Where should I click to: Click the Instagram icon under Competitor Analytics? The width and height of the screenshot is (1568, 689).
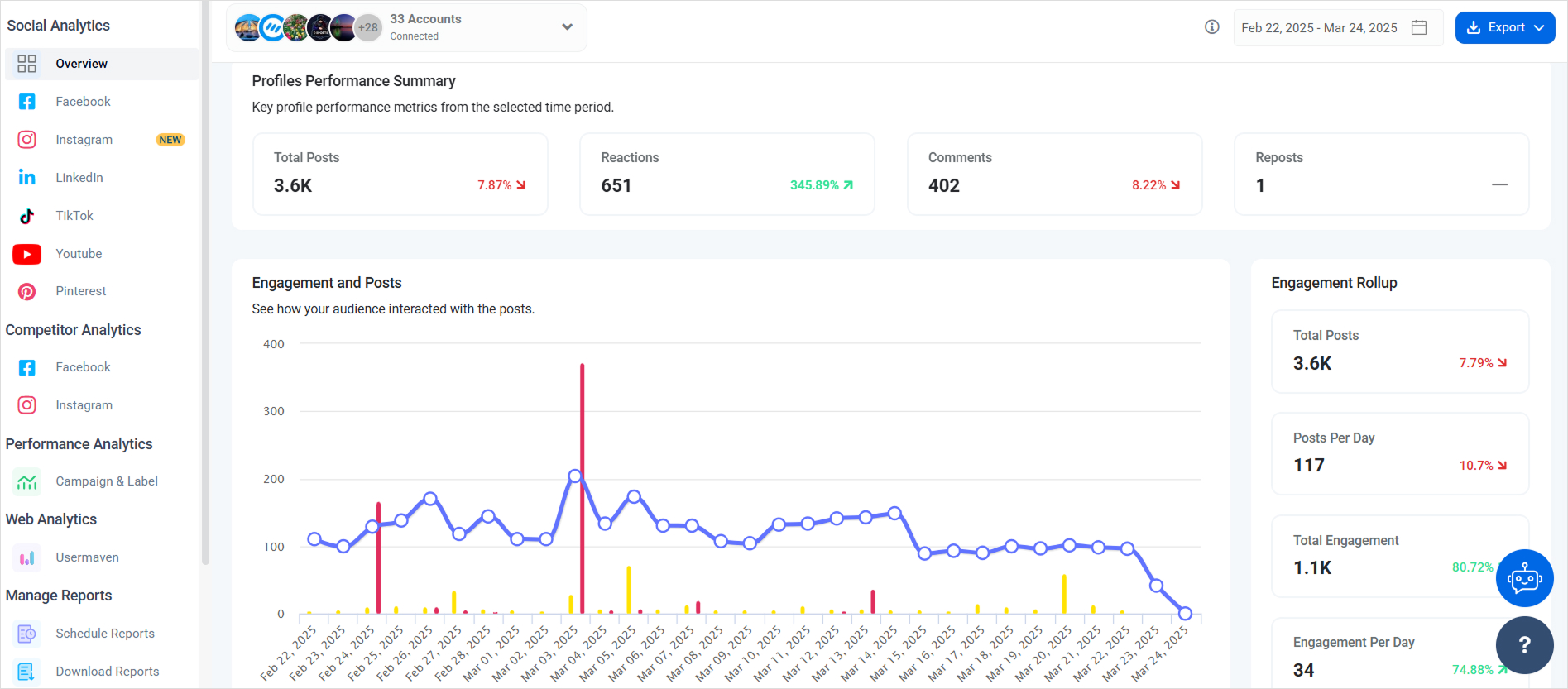[x=26, y=405]
